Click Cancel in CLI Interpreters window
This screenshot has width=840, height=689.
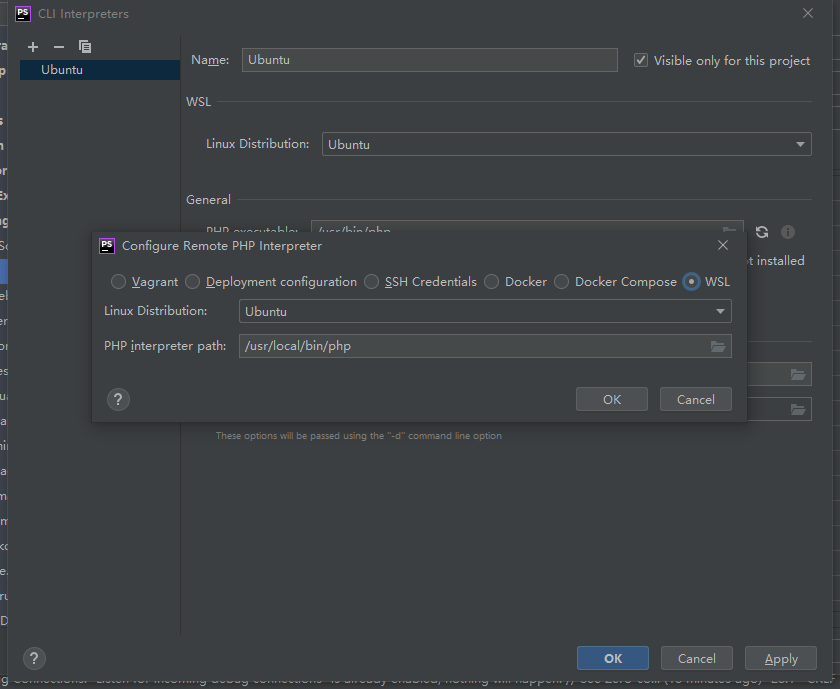pyautogui.click(x=696, y=658)
